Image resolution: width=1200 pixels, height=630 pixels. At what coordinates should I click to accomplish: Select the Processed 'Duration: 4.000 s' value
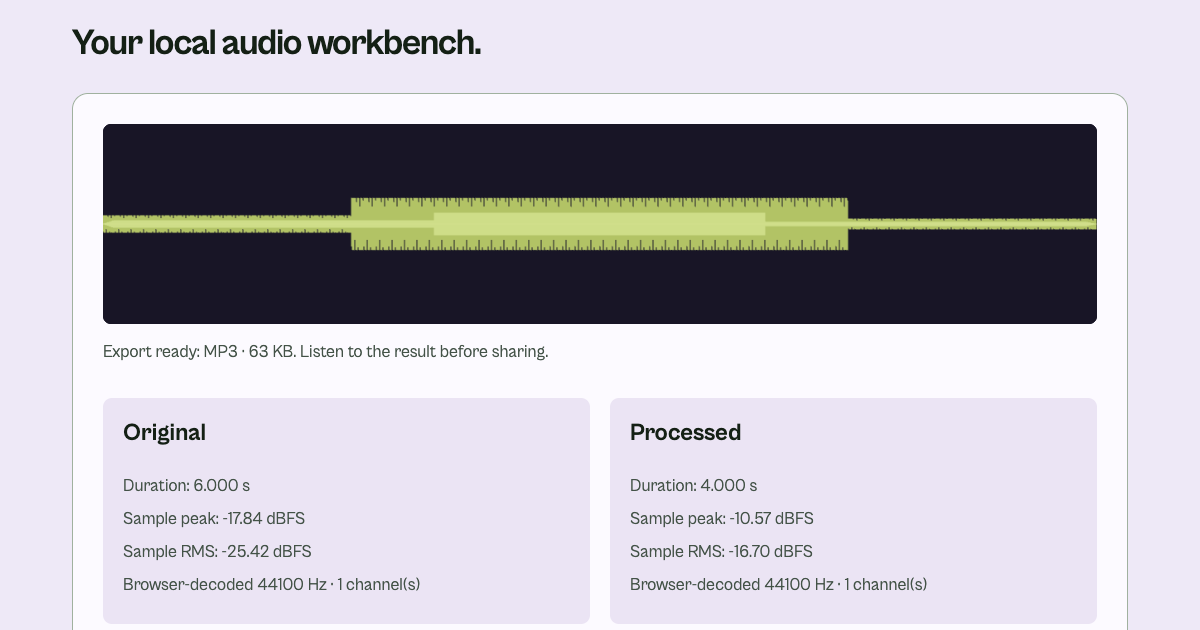pyautogui.click(x=694, y=485)
